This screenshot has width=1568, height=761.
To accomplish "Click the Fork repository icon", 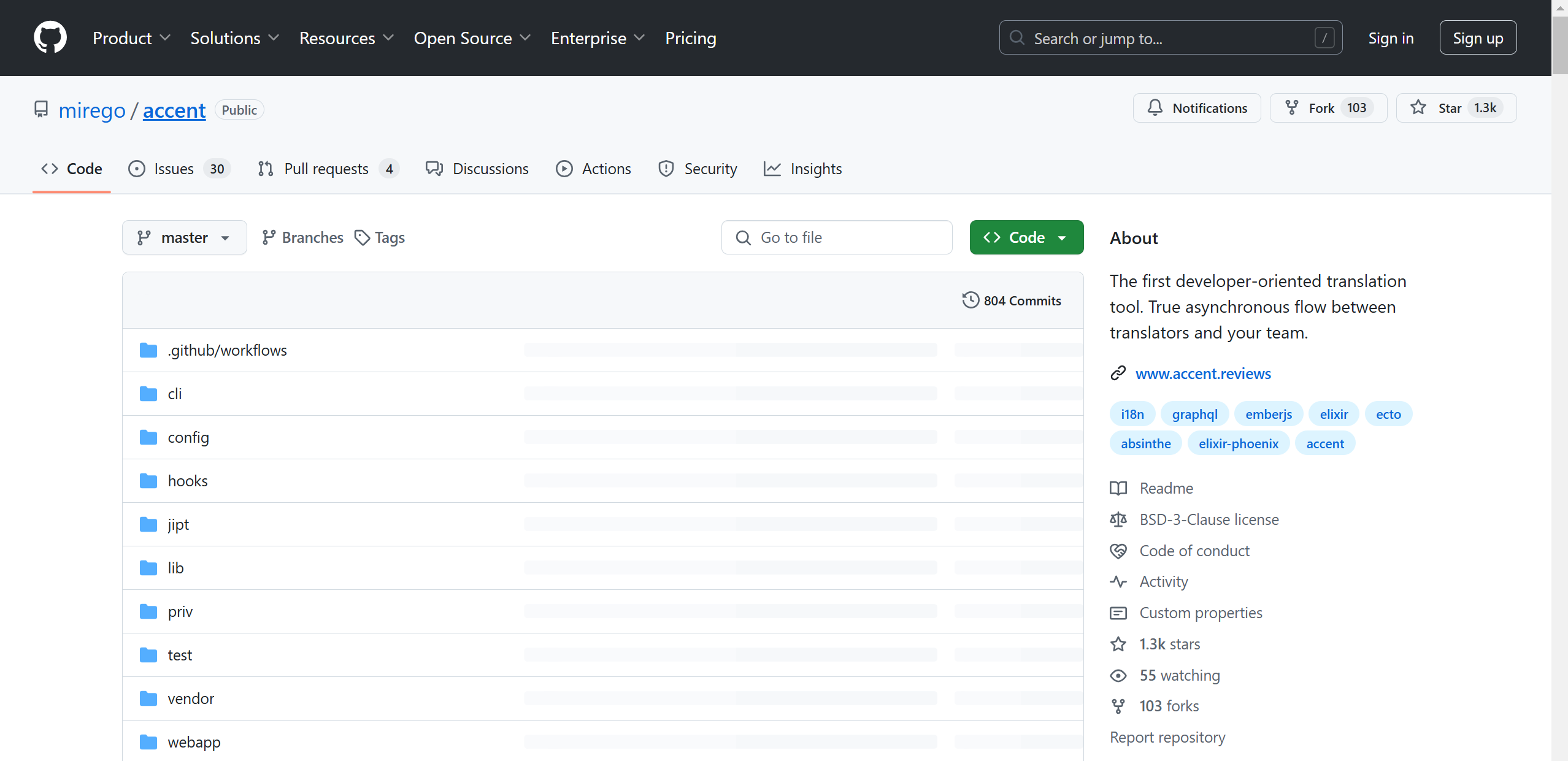I will pos(1291,108).
